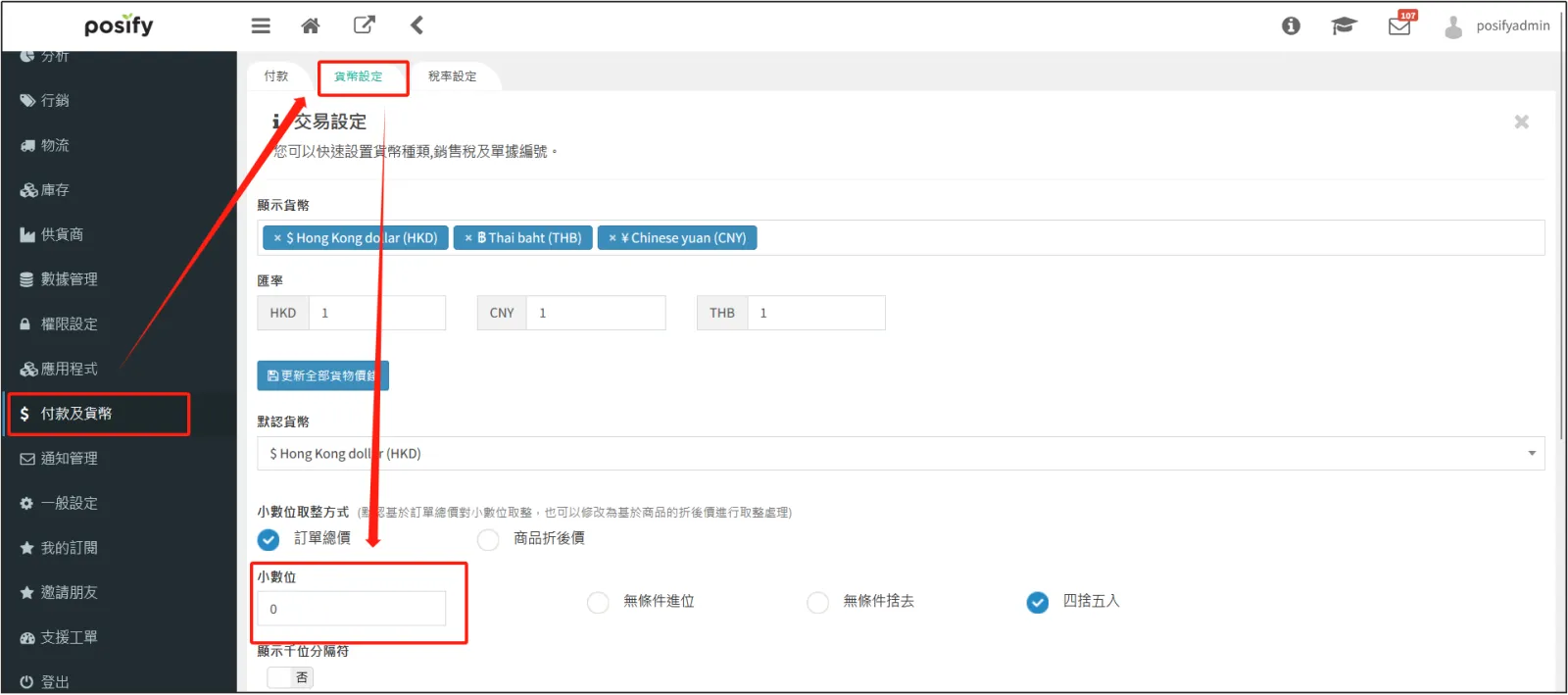Switch to the 付款 tab

click(276, 76)
